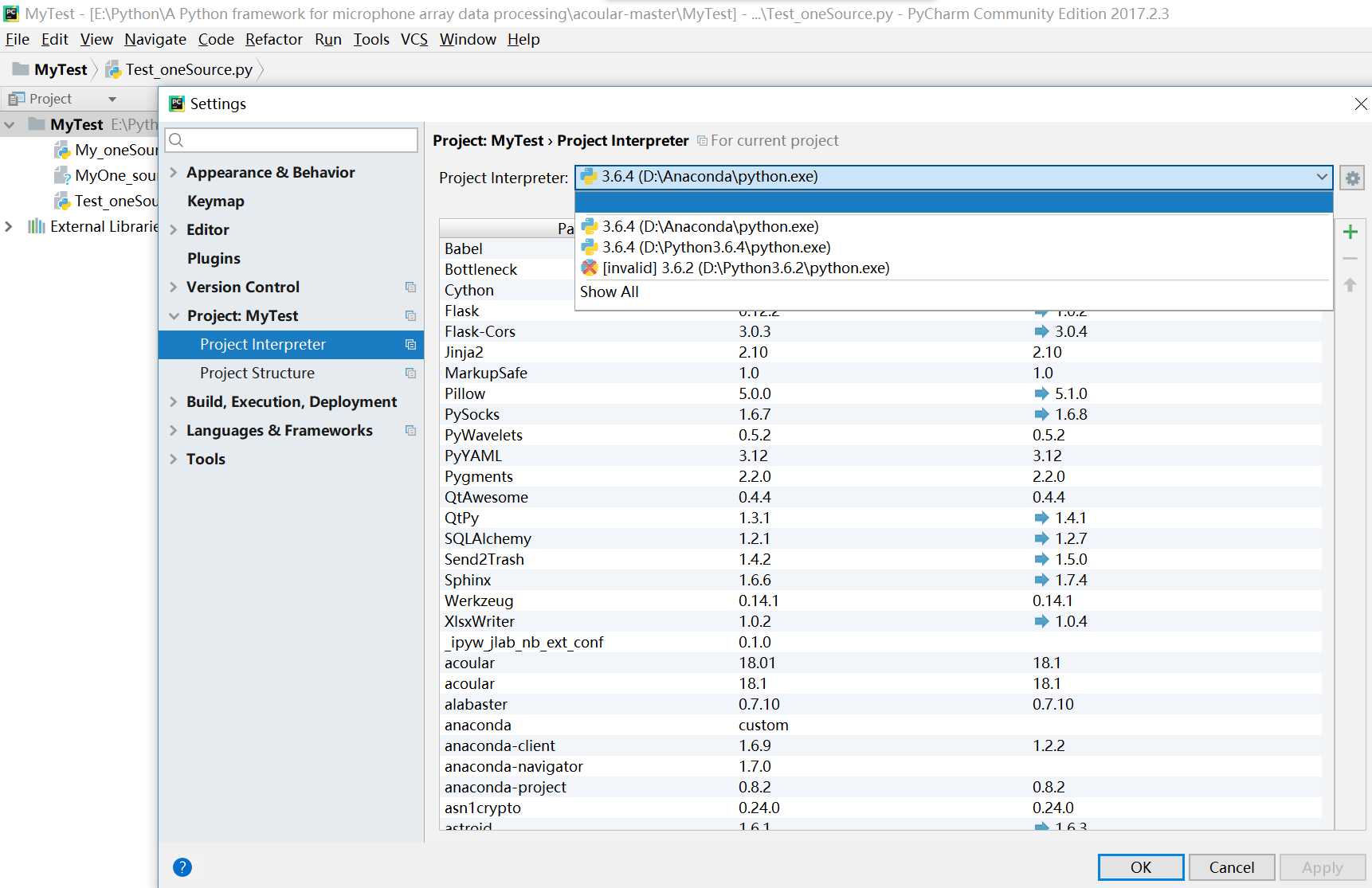Expand Tools settings section
This screenshot has height=888, width=1372.
coord(174,459)
